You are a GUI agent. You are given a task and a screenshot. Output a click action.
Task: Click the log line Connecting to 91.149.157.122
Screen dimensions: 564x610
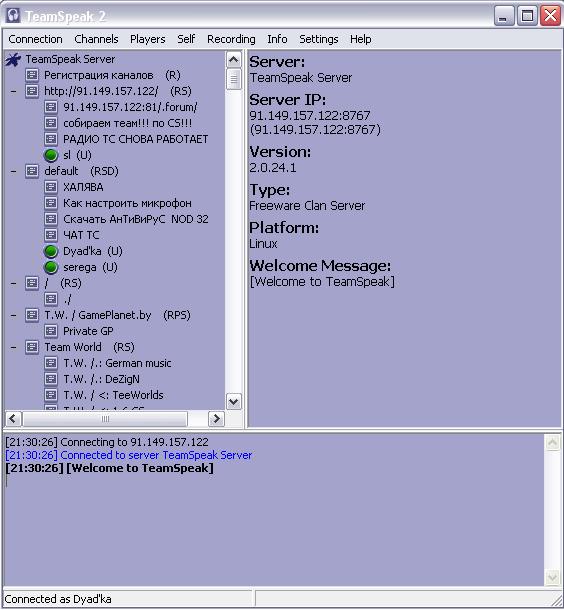coord(107,442)
